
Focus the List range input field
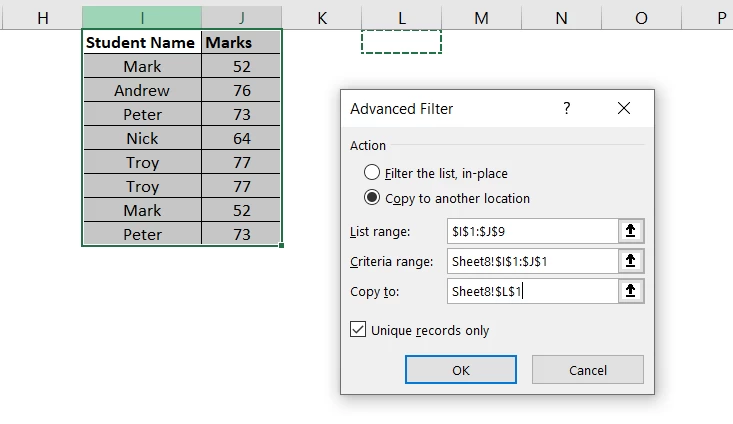click(x=532, y=231)
